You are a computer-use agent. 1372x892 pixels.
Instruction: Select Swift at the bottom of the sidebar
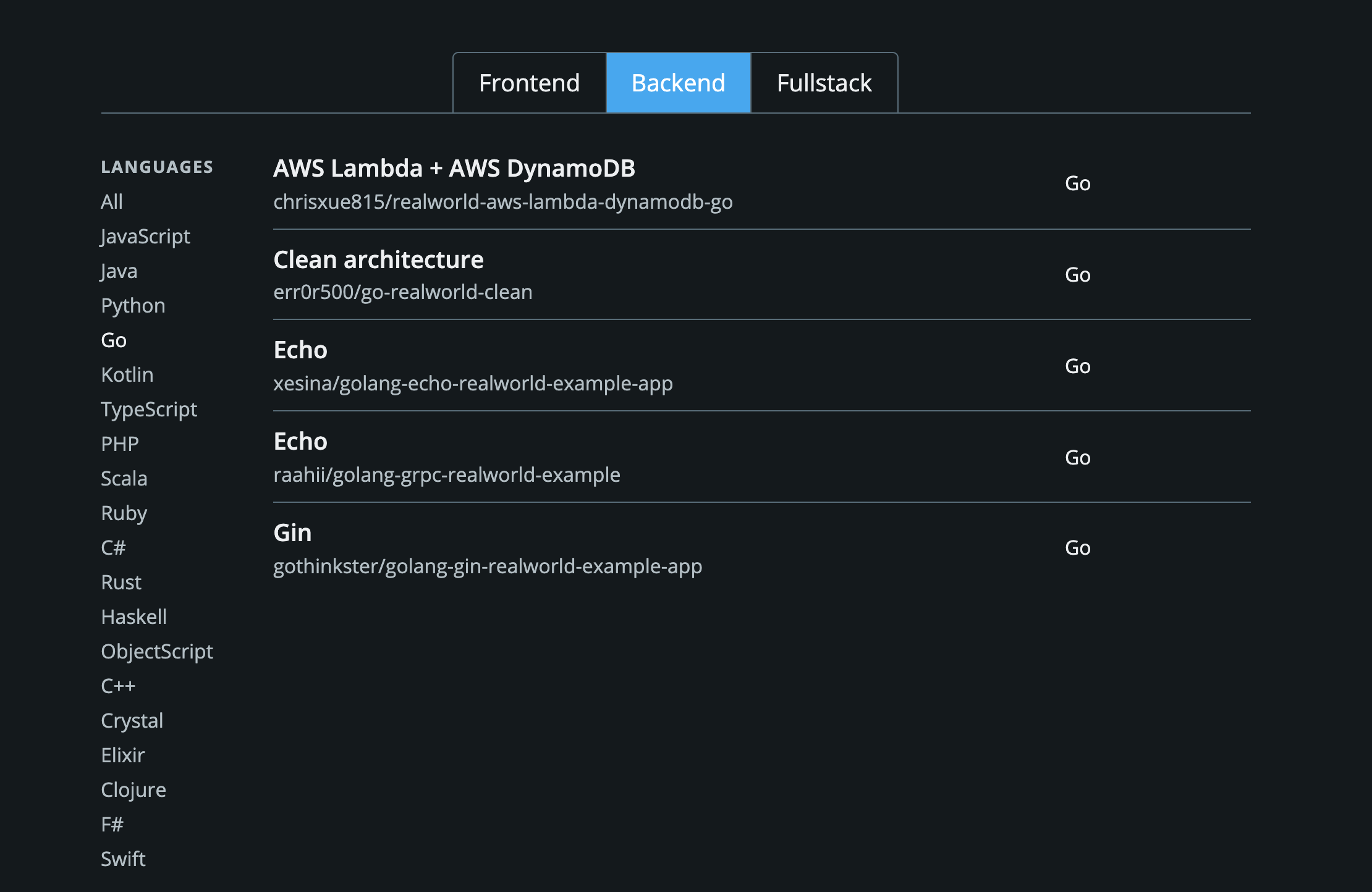[x=123, y=859]
